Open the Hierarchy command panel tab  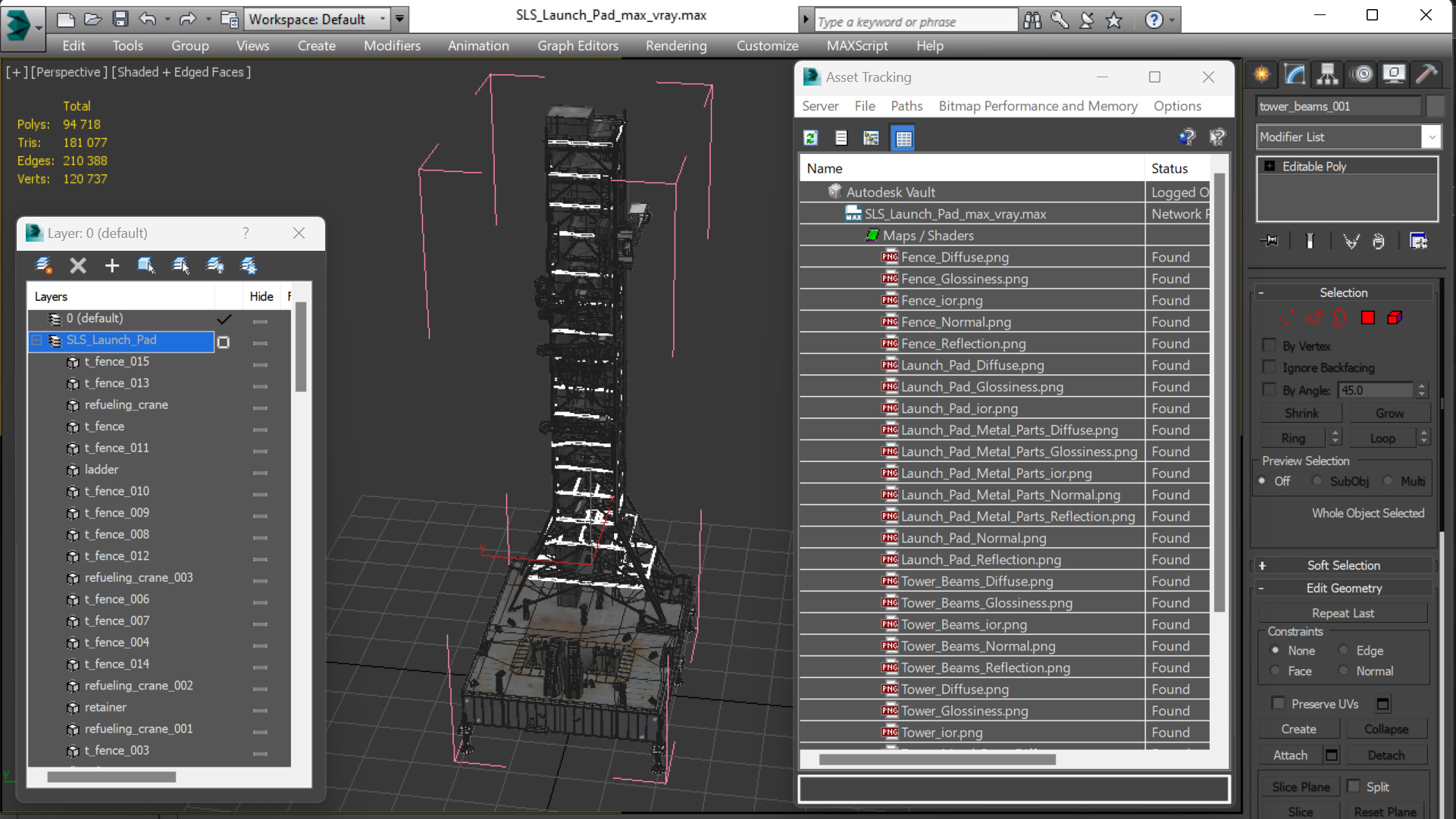tap(1327, 74)
